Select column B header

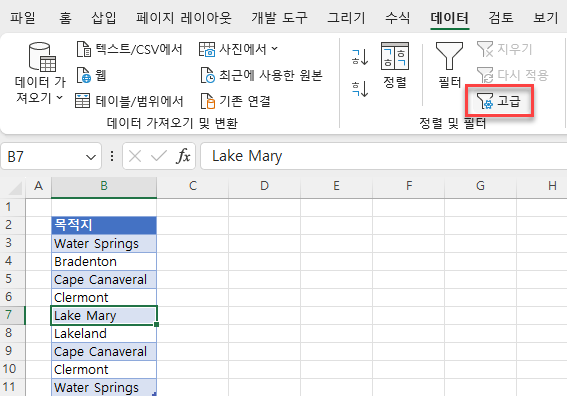click(x=104, y=186)
